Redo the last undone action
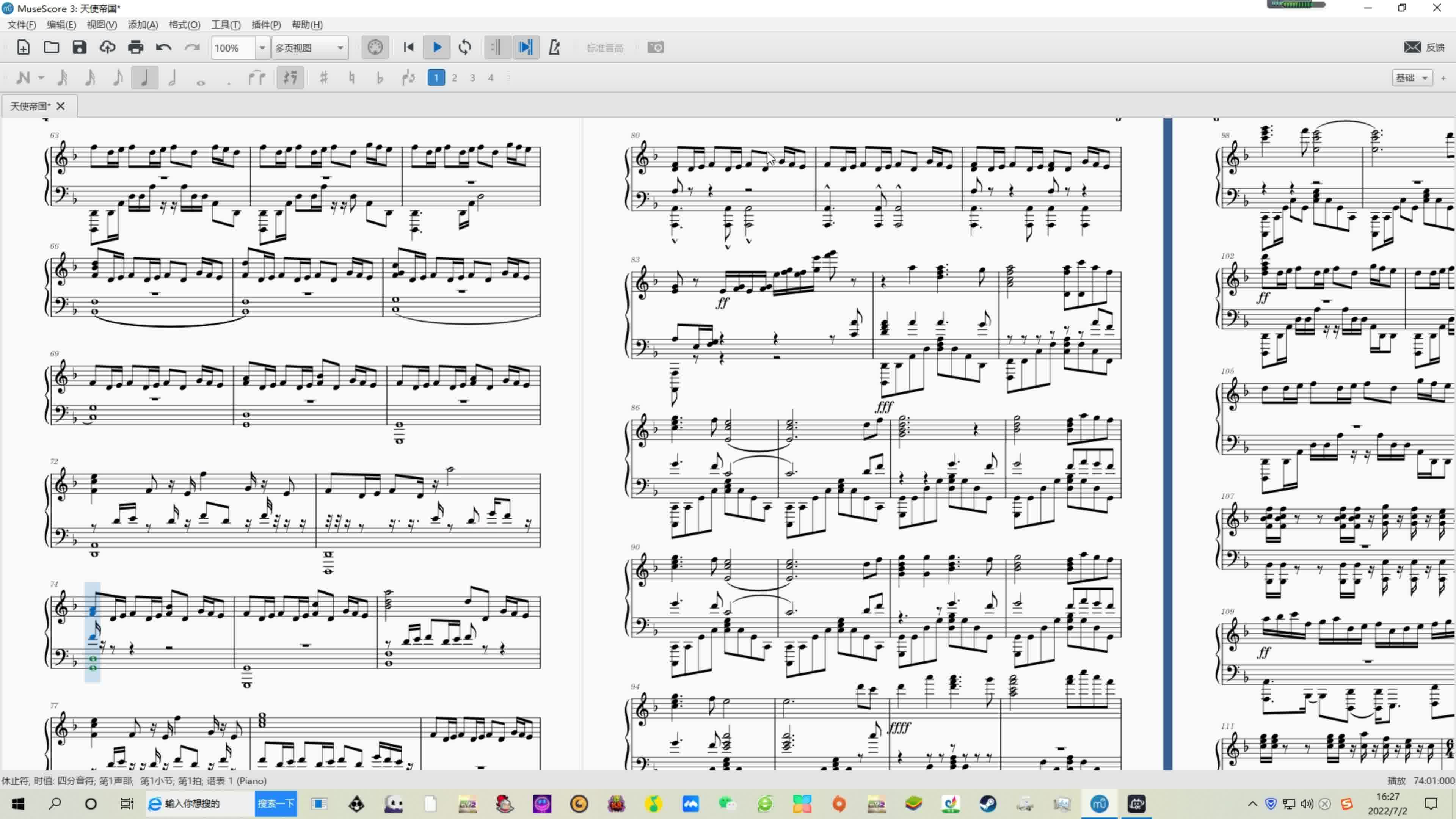 pyautogui.click(x=192, y=47)
